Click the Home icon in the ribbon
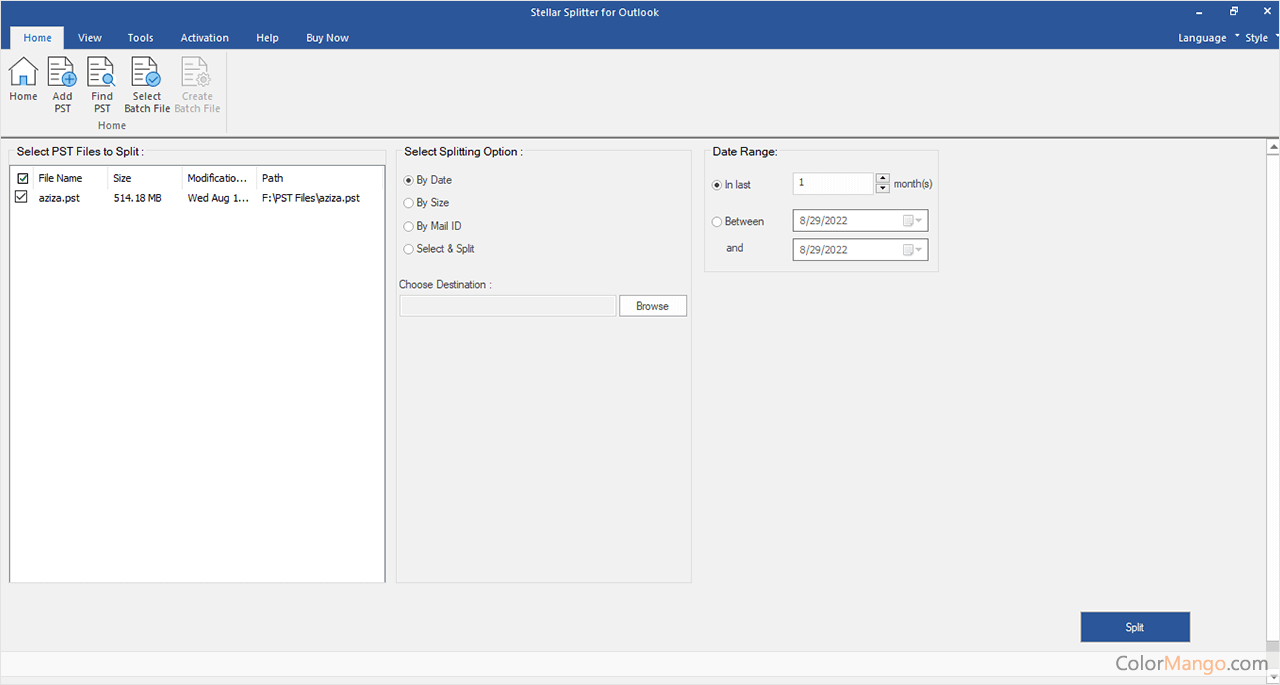 pyautogui.click(x=23, y=79)
